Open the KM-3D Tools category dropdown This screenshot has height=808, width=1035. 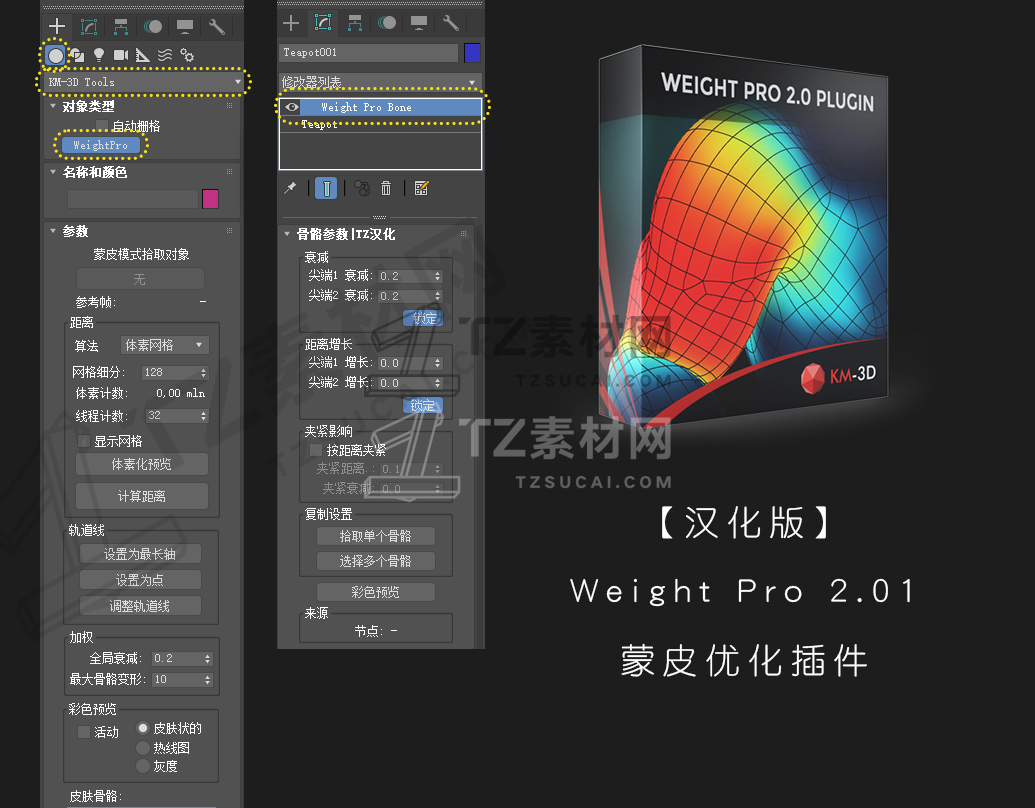(144, 83)
